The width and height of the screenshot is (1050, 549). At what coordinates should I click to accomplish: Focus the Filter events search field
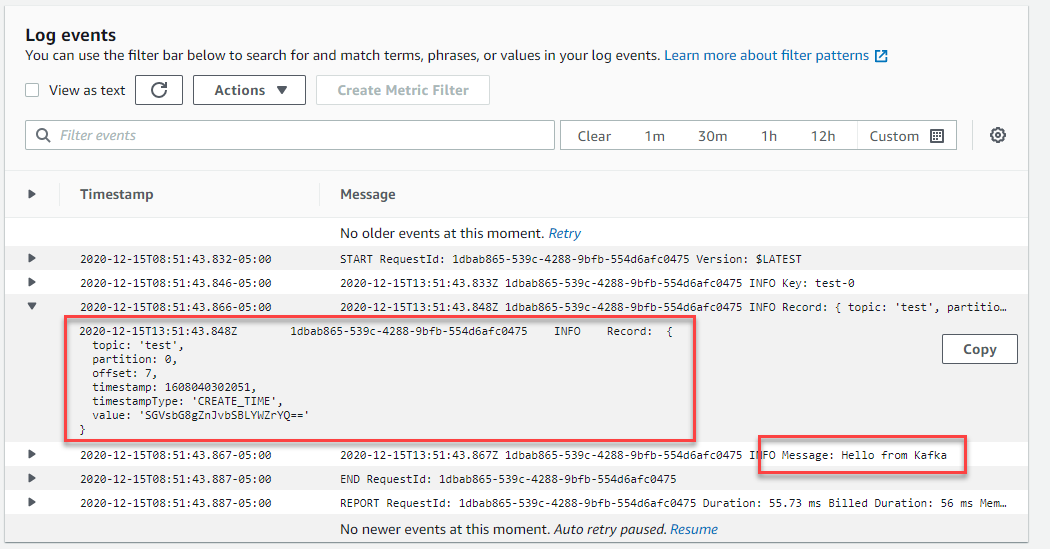pyautogui.click(x=290, y=135)
